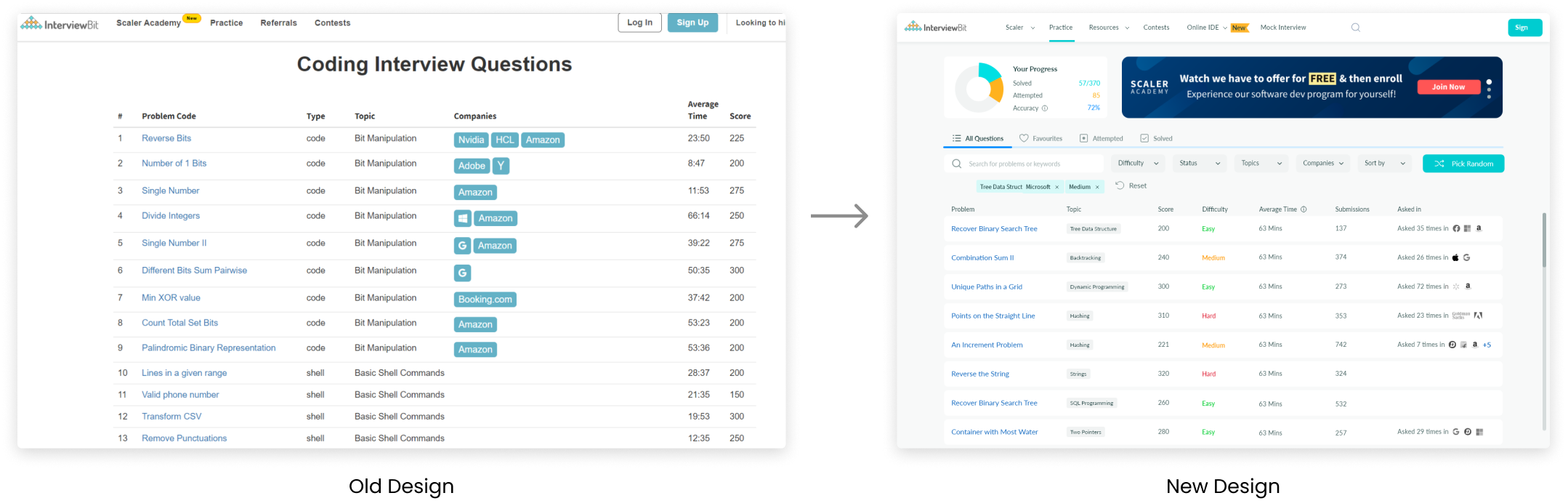Click the vertical scrollbar of the problems list

(x=1544, y=240)
